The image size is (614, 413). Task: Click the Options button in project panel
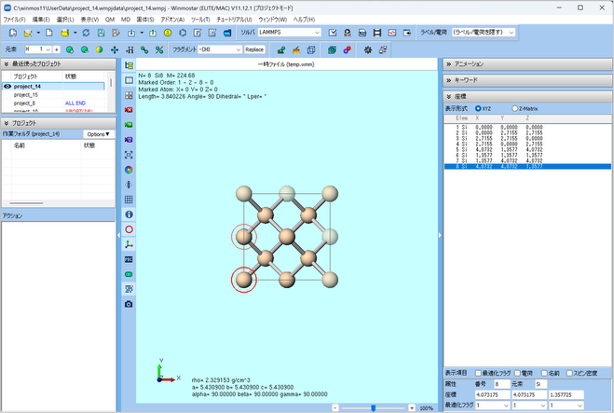click(98, 133)
